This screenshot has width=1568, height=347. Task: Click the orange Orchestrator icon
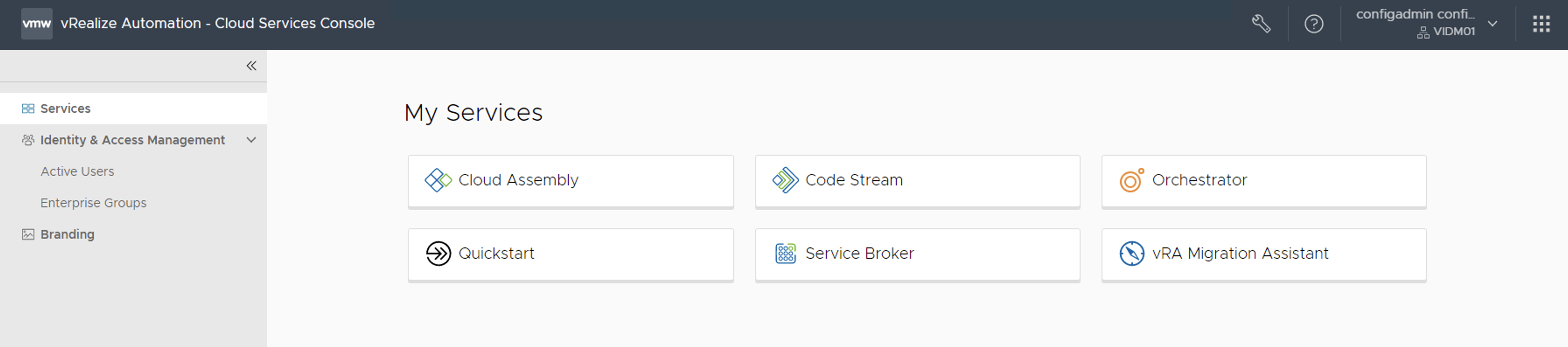(x=1131, y=180)
